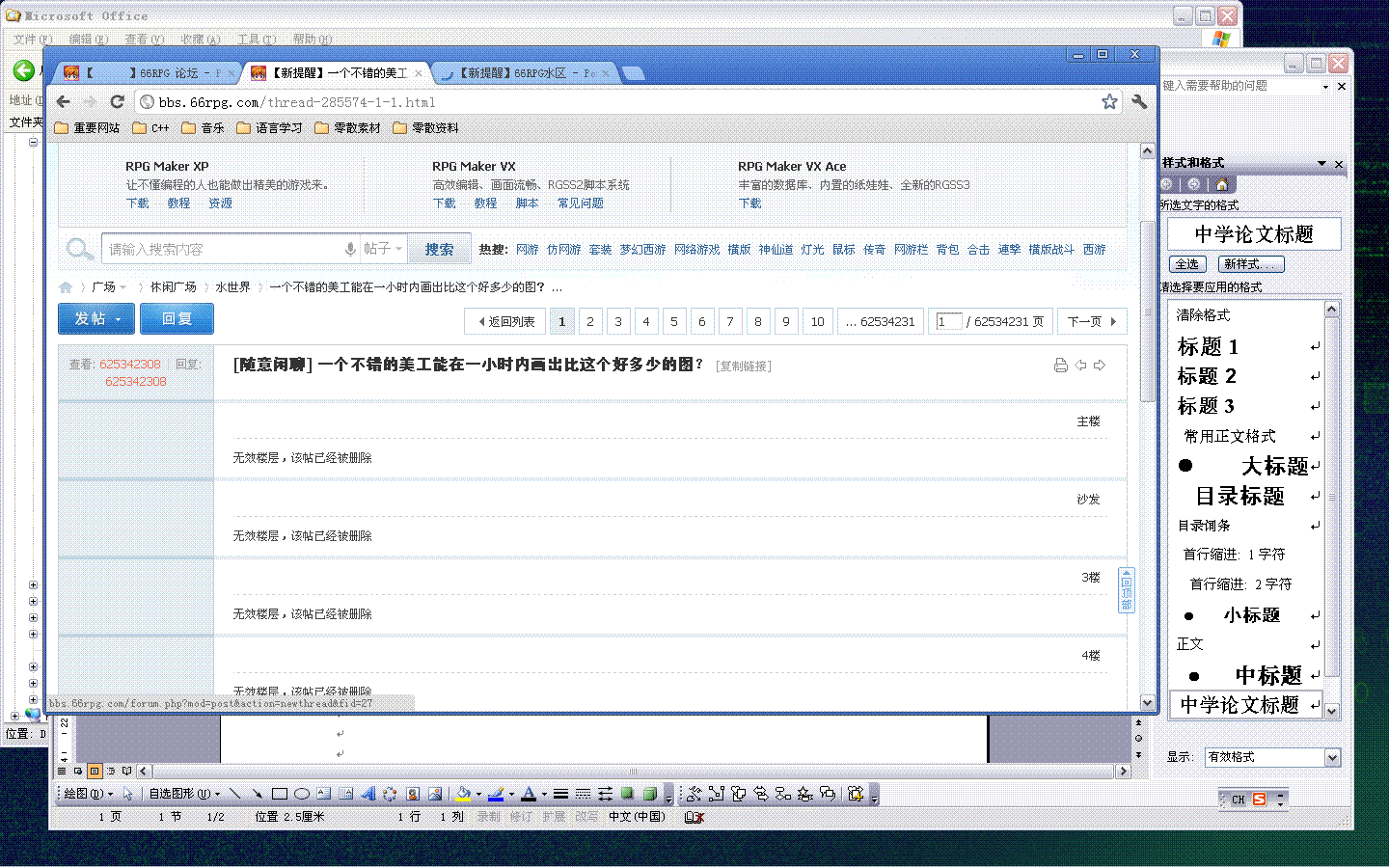
Task: Open the 脚本 link under RPG Maker VX
Action: (527, 203)
